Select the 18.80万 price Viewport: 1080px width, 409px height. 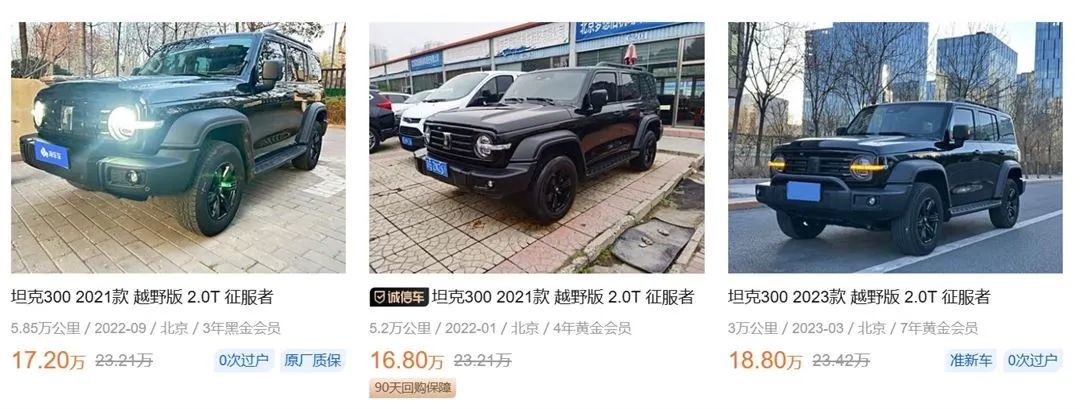[765, 360]
